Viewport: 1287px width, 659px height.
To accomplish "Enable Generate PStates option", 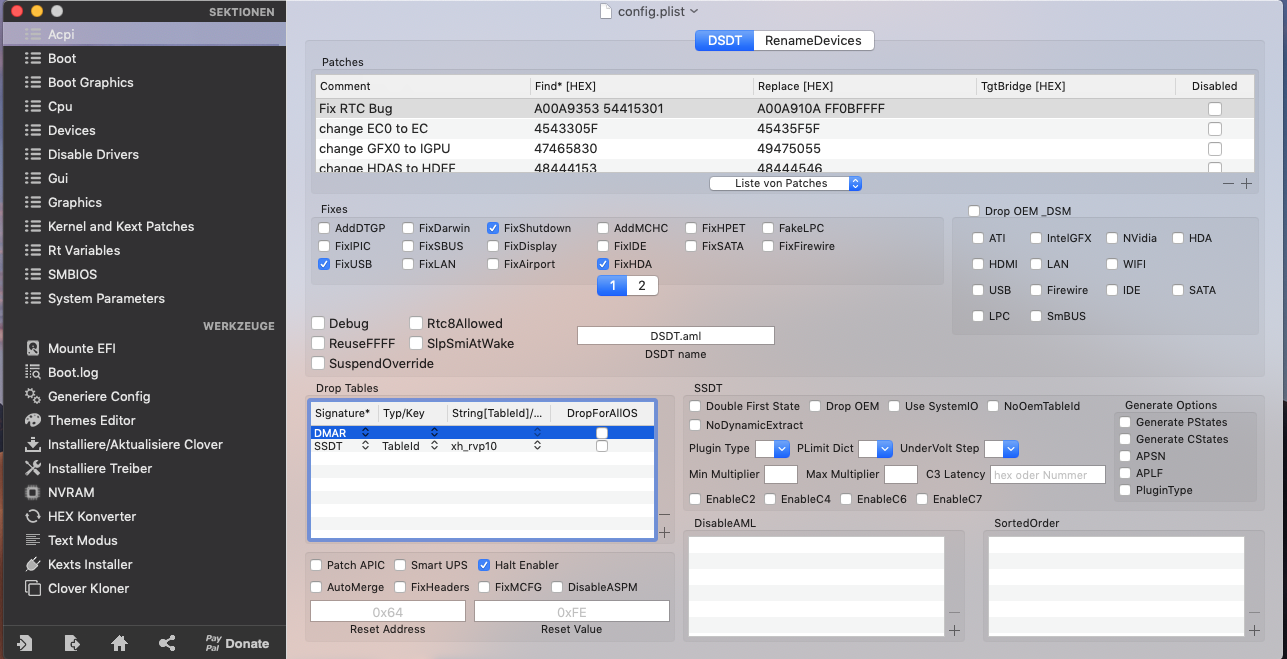I will [1125, 422].
